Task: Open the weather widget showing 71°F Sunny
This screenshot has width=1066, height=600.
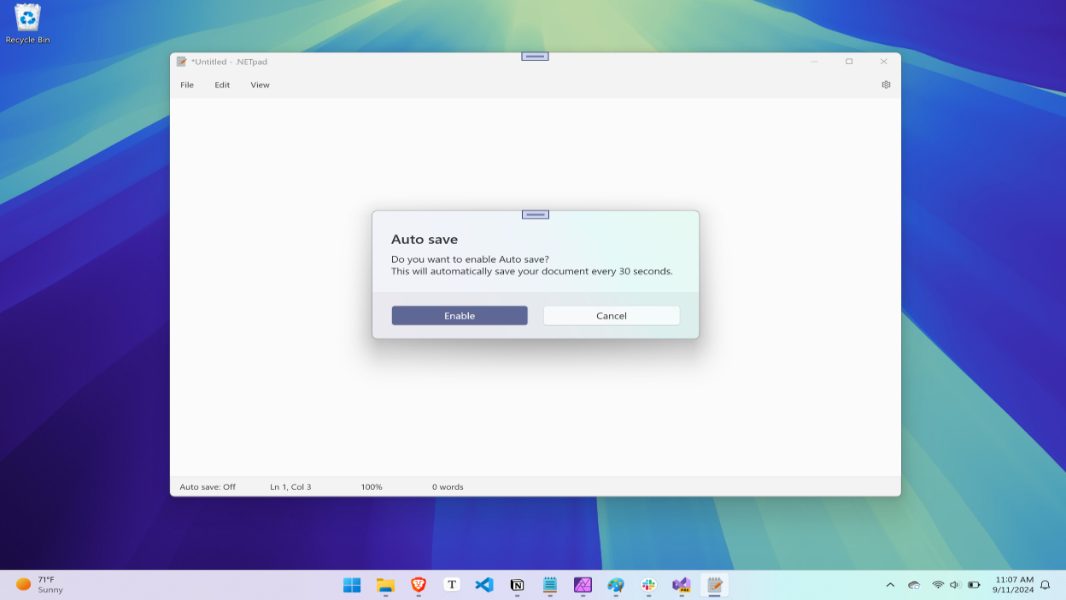Action: coord(41,584)
